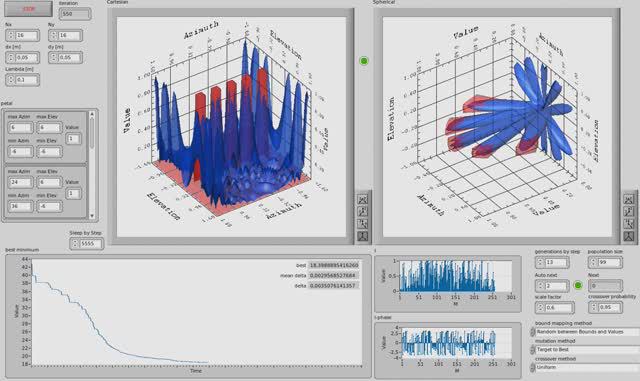Click the Auto next stepper arrows
The image size is (640, 381).
click(x=540, y=285)
